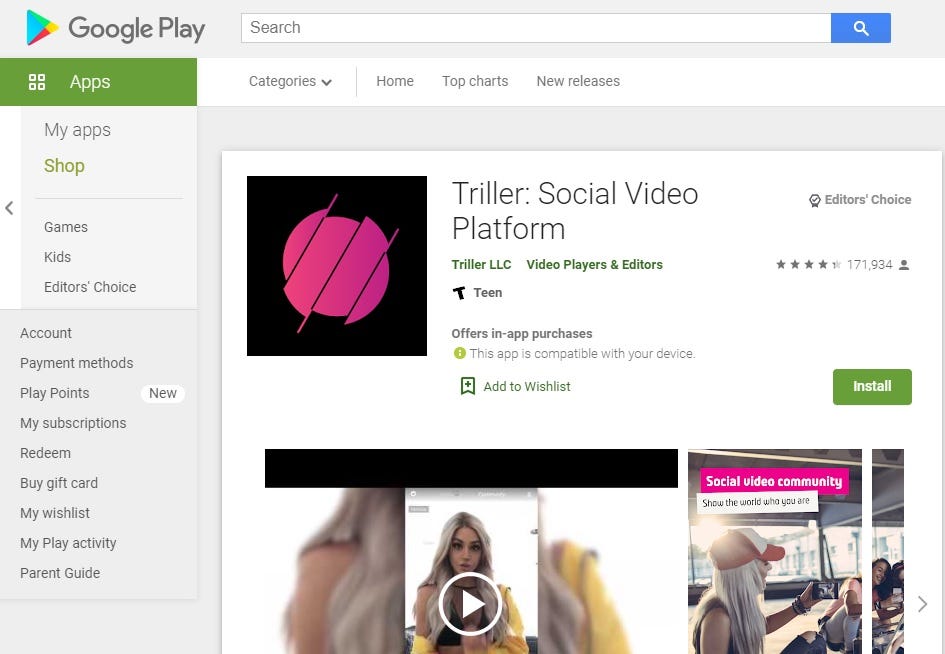945x654 pixels.
Task: Open My Play activity
Action: pyautogui.click(x=68, y=543)
